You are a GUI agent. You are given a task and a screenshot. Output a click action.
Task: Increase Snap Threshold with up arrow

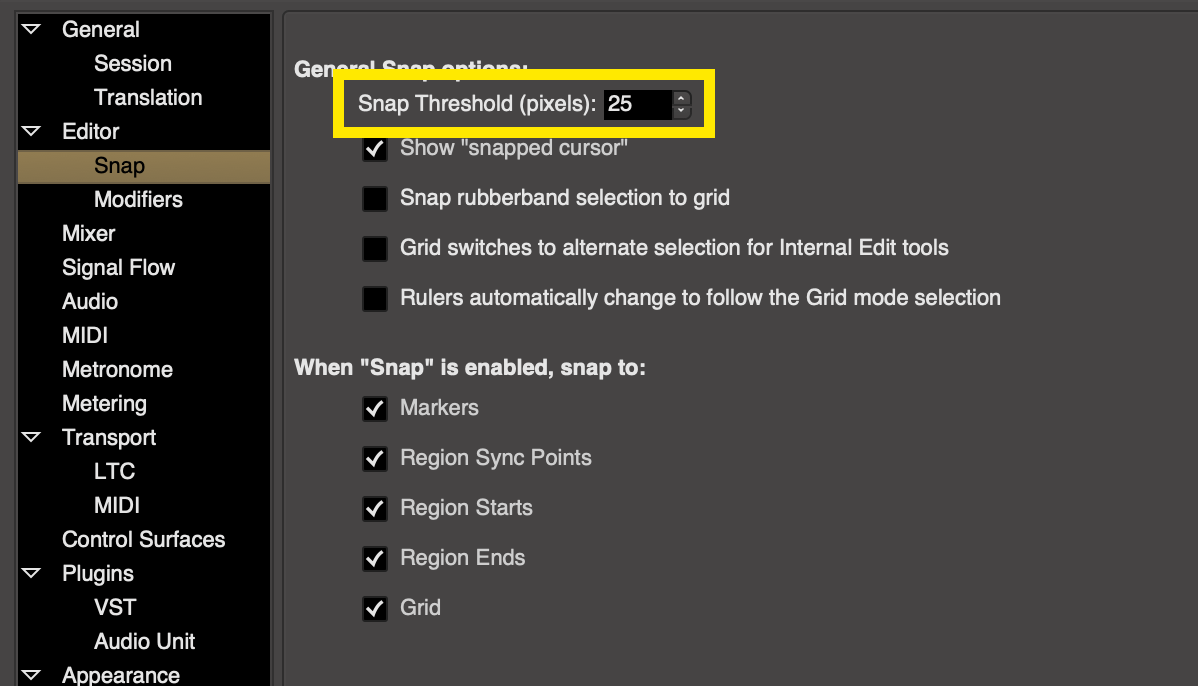click(681, 97)
